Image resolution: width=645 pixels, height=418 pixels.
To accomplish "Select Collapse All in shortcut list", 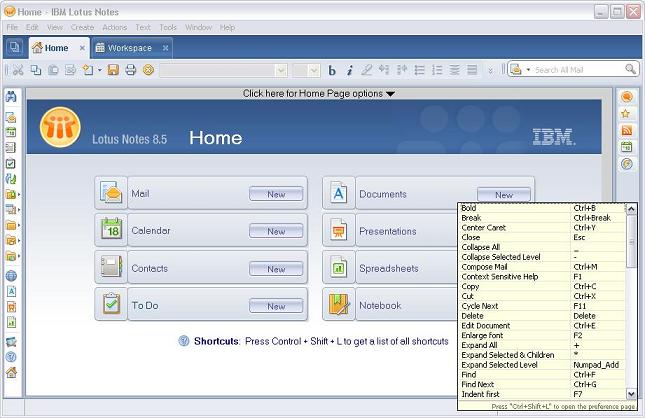I will pyautogui.click(x=542, y=247).
